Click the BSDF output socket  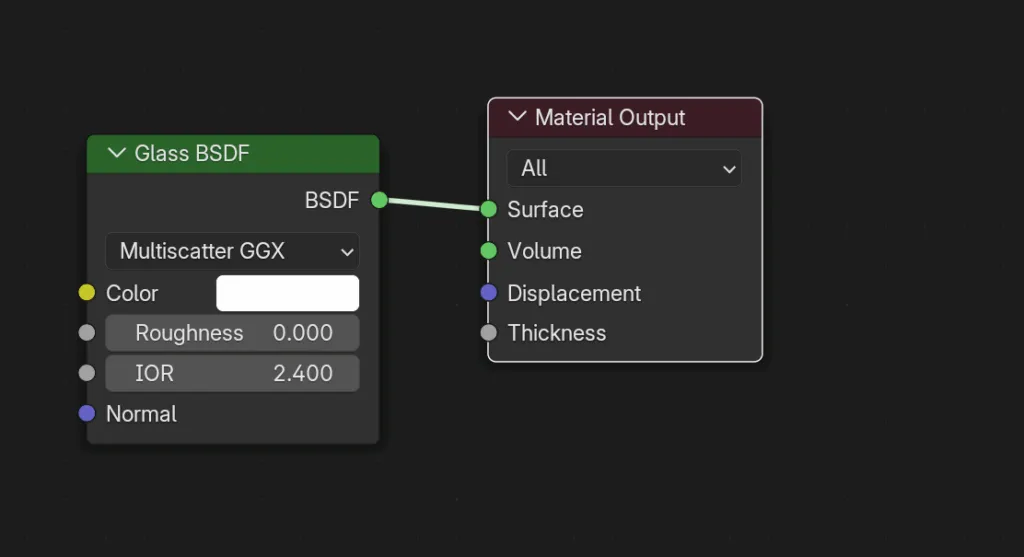(379, 200)
